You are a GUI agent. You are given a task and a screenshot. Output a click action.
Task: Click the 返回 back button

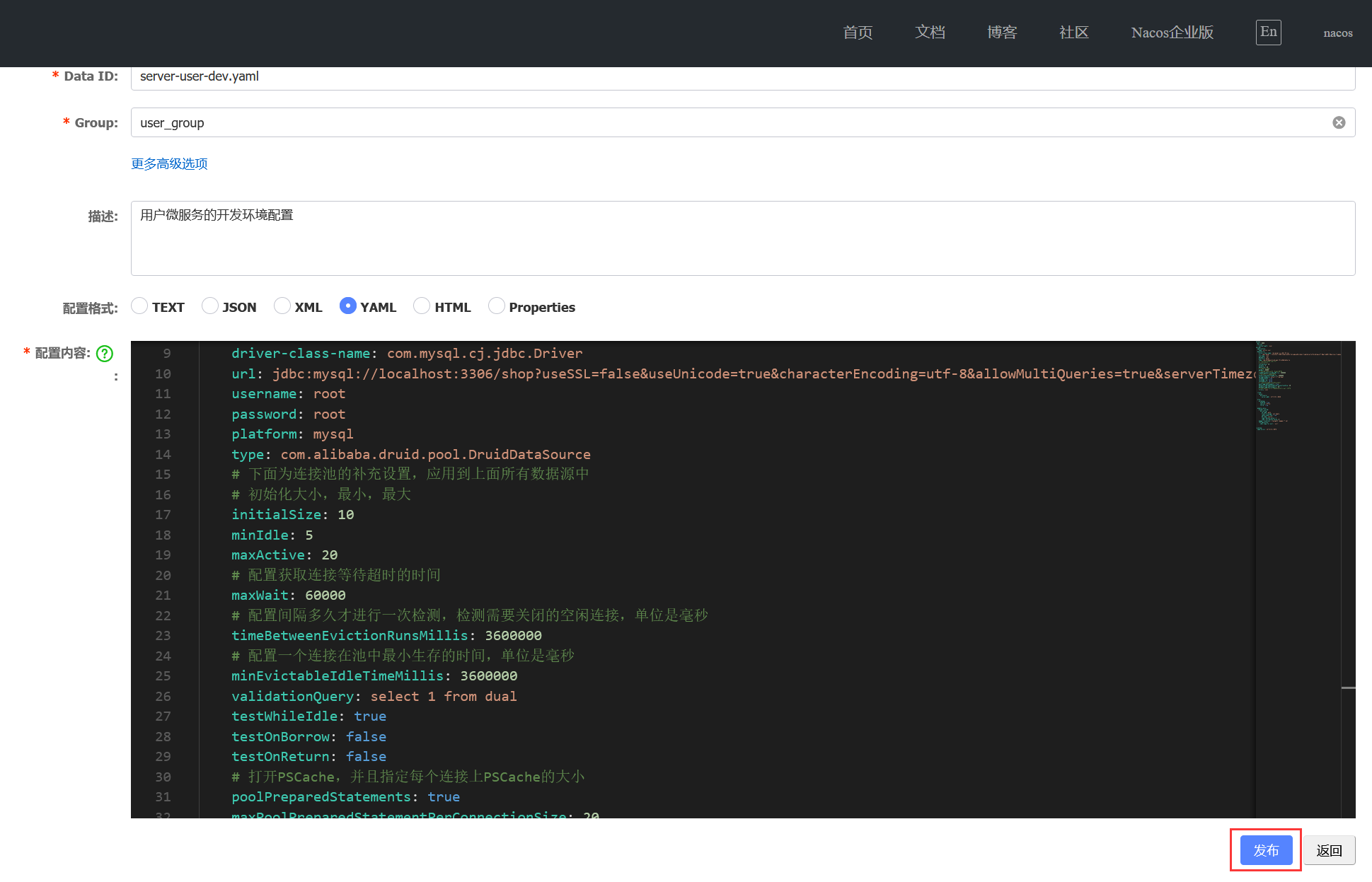point(1329,850)
